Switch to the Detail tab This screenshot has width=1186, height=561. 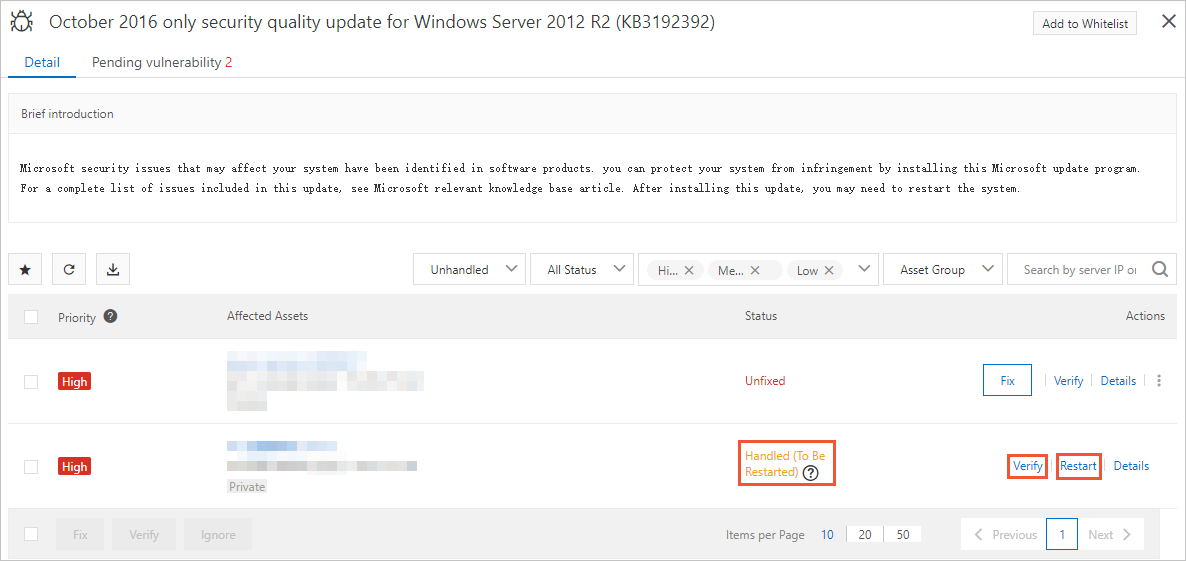pyautogui.click(x=42, y=63)
